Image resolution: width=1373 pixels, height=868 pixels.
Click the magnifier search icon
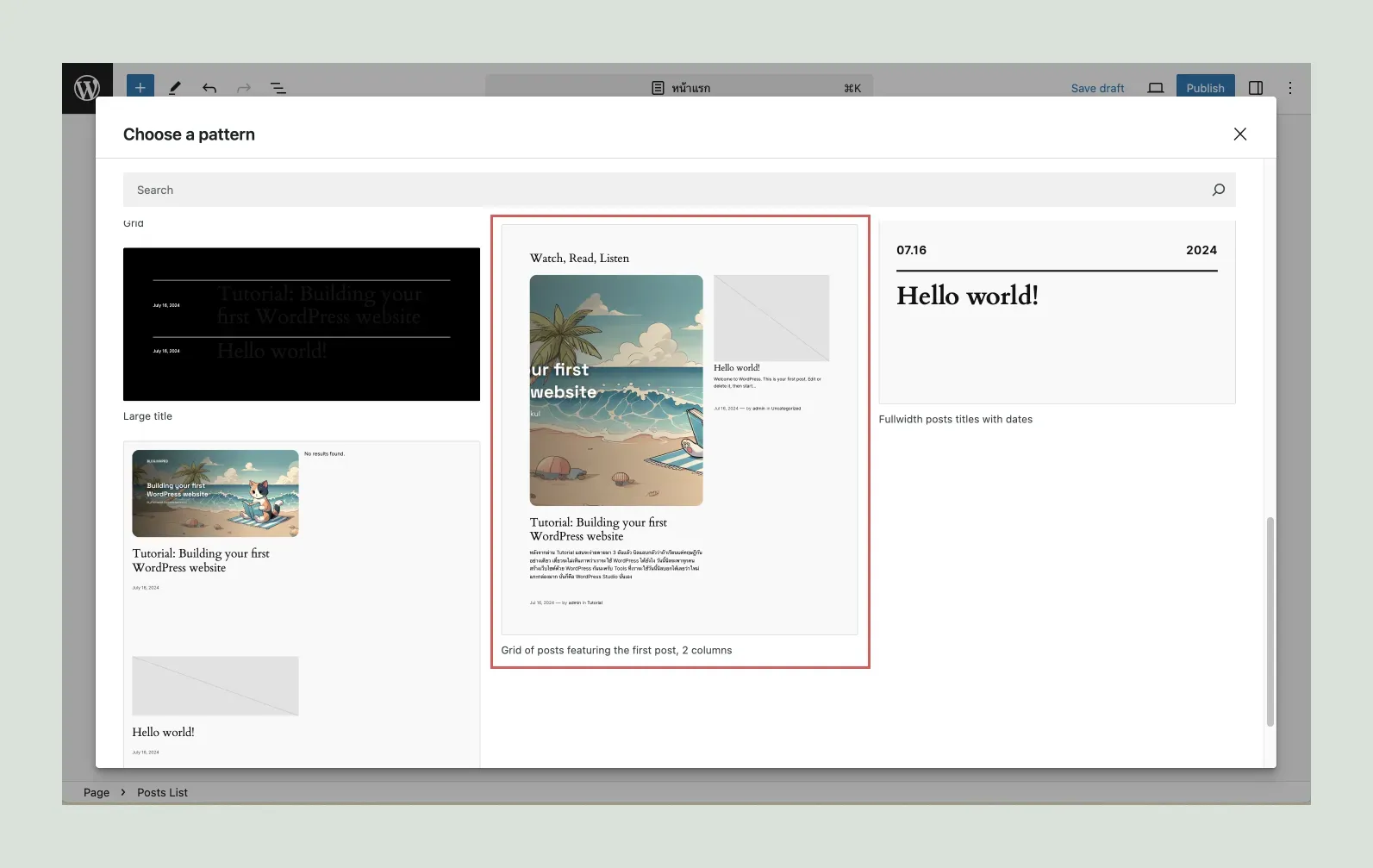(1218, 190)
